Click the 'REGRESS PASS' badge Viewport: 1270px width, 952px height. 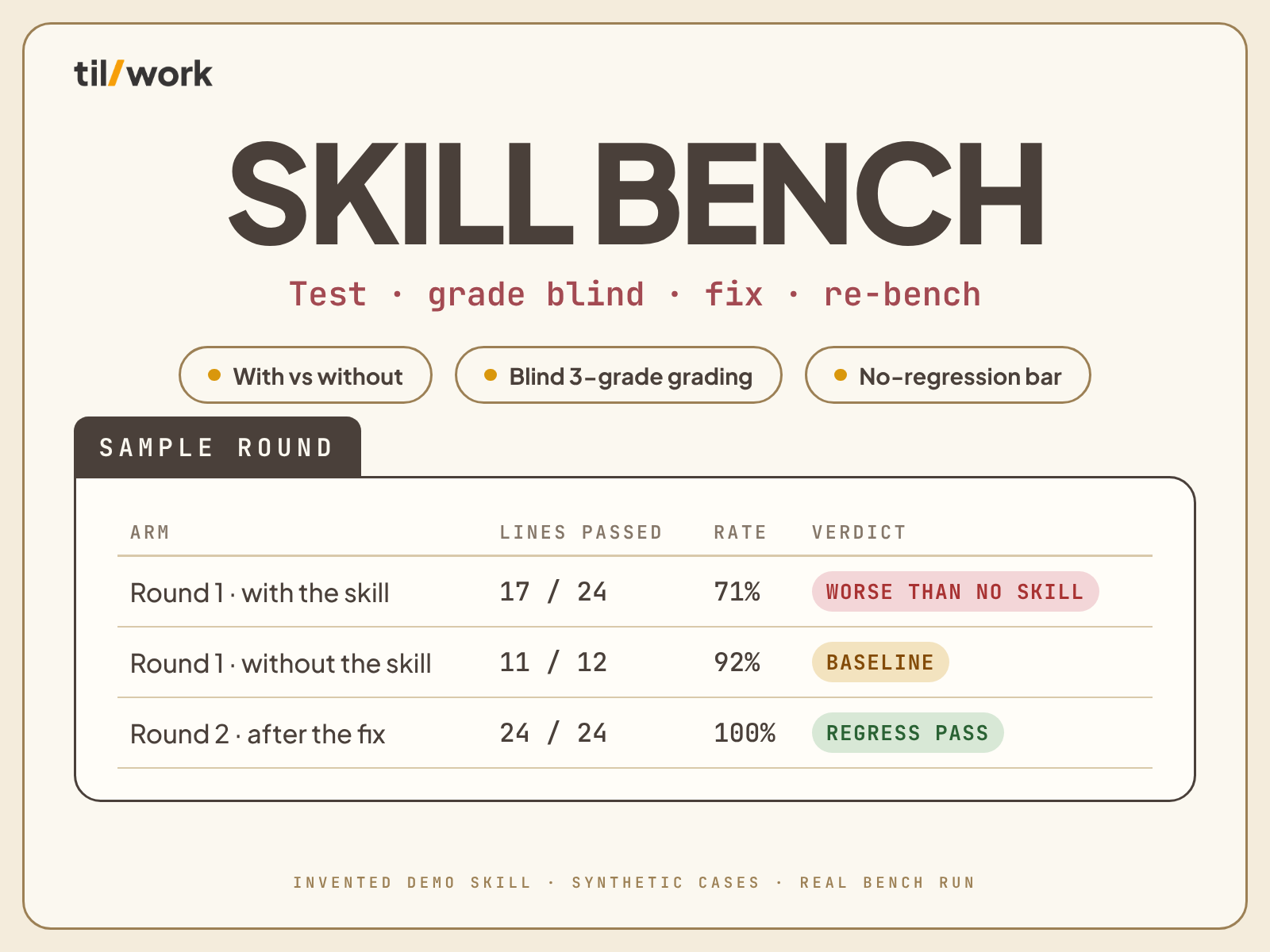pyautogui.click(x=907, y=733)
